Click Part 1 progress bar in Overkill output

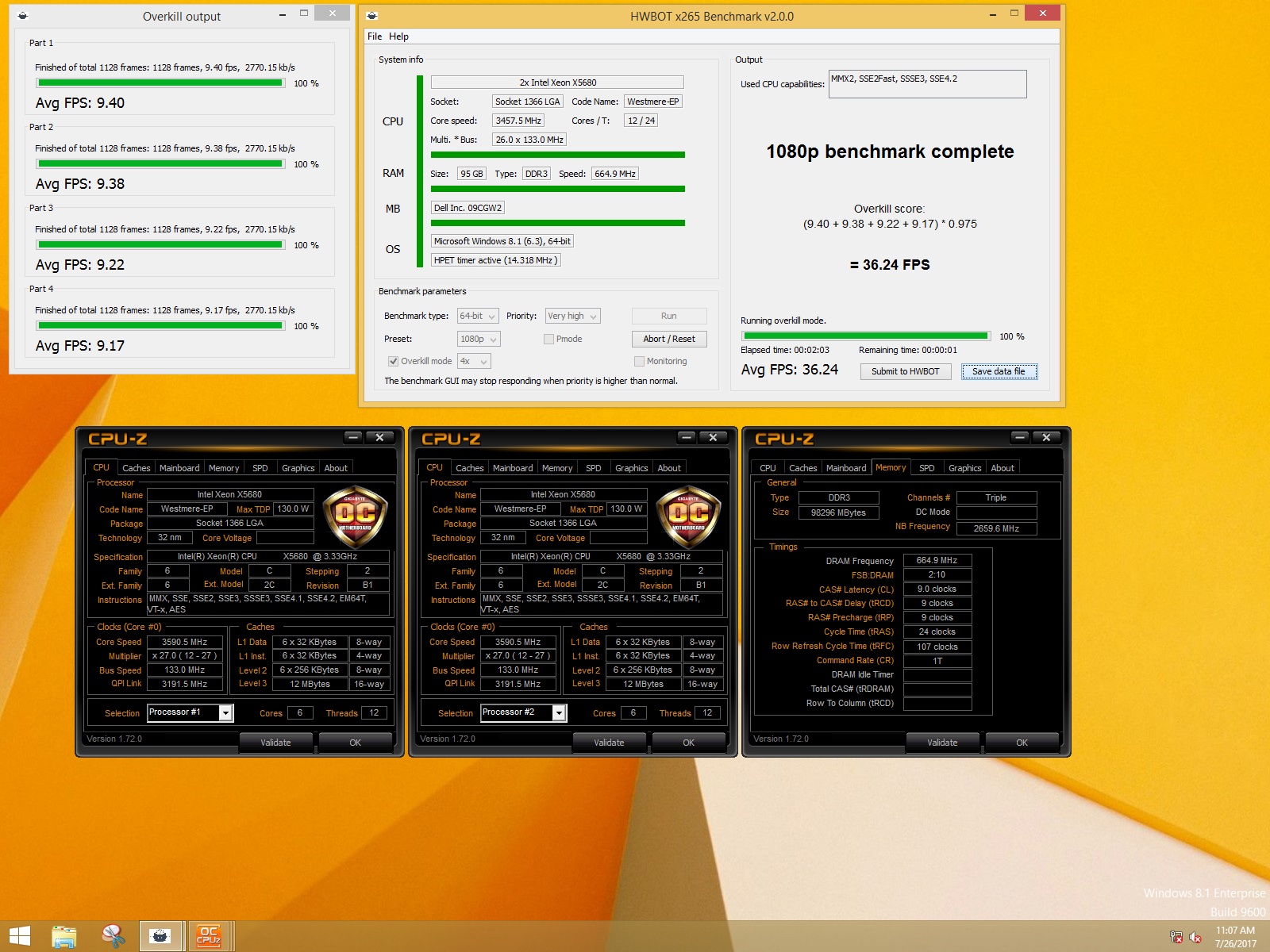(160, 83)
